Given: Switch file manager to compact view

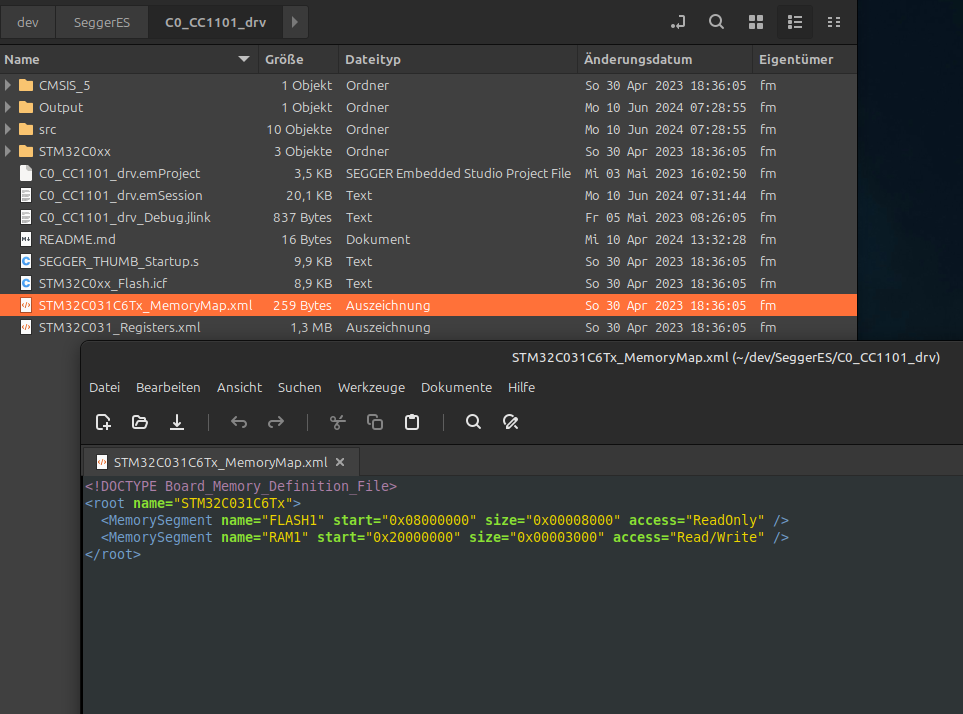Looking at the screenshot, I should point(834,22).
